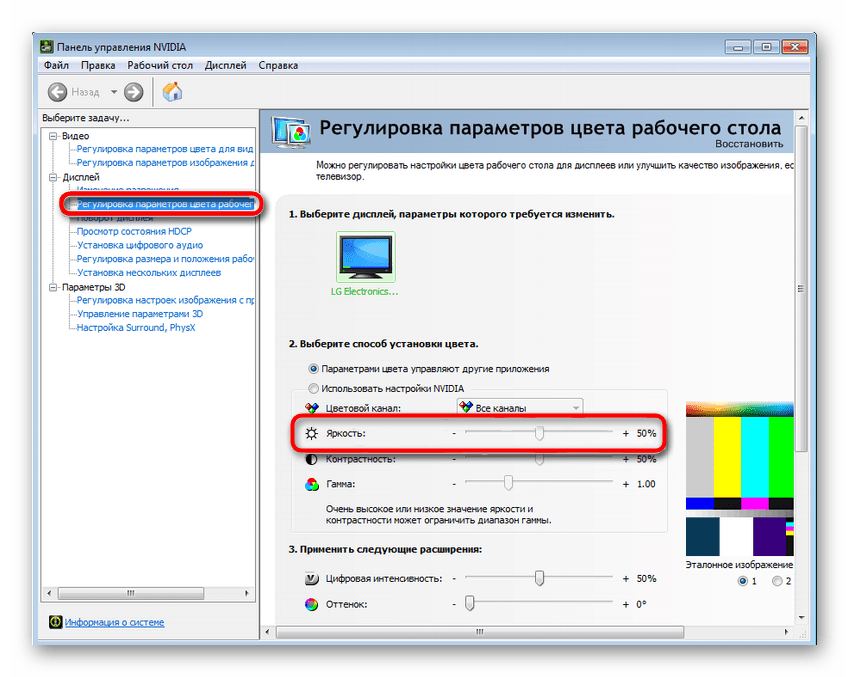Open 'Регулировка параметров цвета для видео' task
Screen dimensions: 849x677
(165, 149)
